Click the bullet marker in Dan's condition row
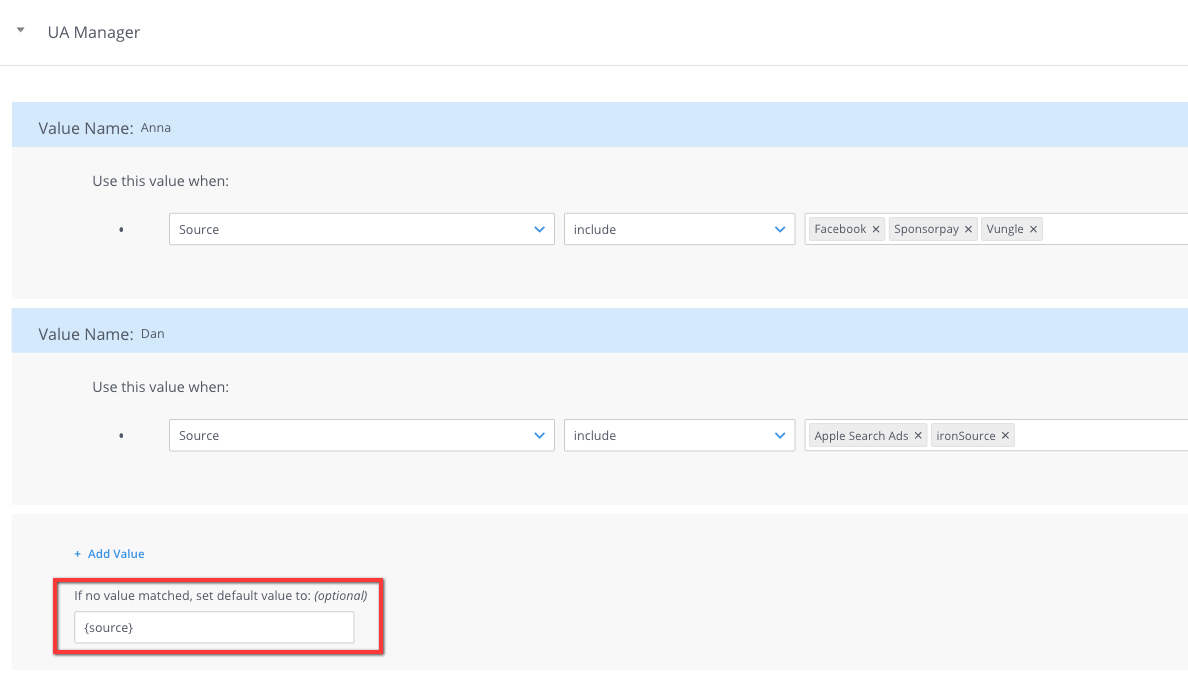Image resolution: width=1188 pixels, height=678 pixels. (x=121, y=435)
